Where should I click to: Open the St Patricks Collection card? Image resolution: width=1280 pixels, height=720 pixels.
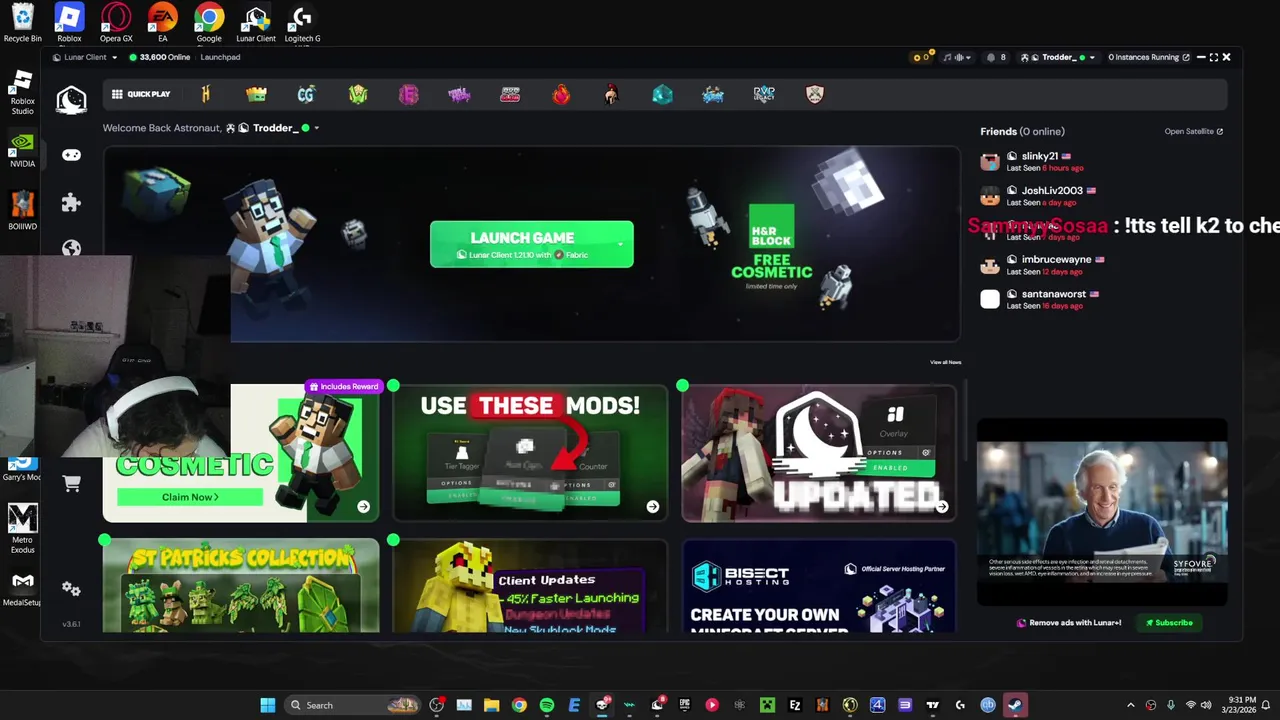[241, 586]
